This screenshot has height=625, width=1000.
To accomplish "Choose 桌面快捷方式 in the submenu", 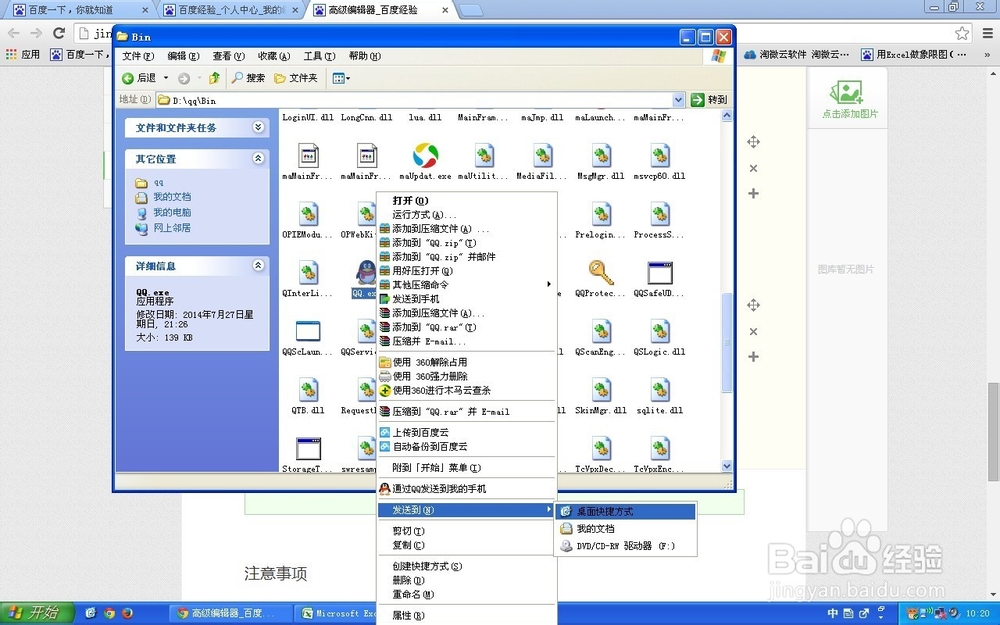I will point(626,511).
